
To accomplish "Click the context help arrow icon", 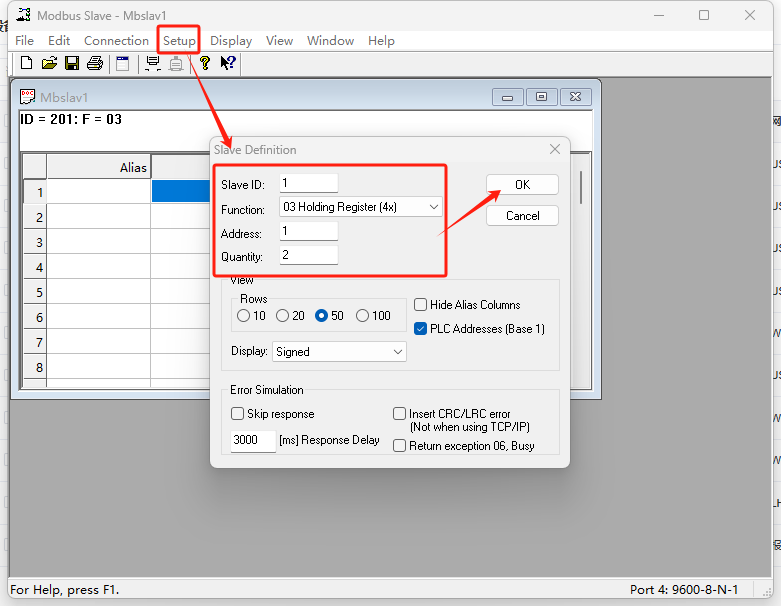I will point(228,63).
